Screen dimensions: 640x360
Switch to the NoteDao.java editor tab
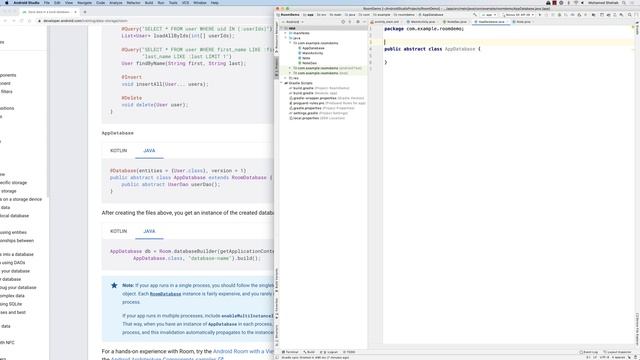[x=456, y=22]
